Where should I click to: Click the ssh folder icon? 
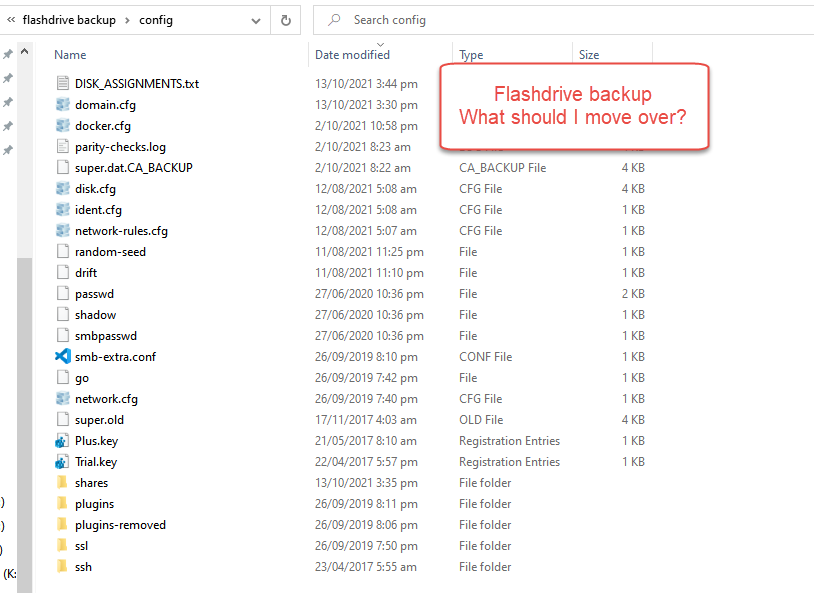[62, 566]
